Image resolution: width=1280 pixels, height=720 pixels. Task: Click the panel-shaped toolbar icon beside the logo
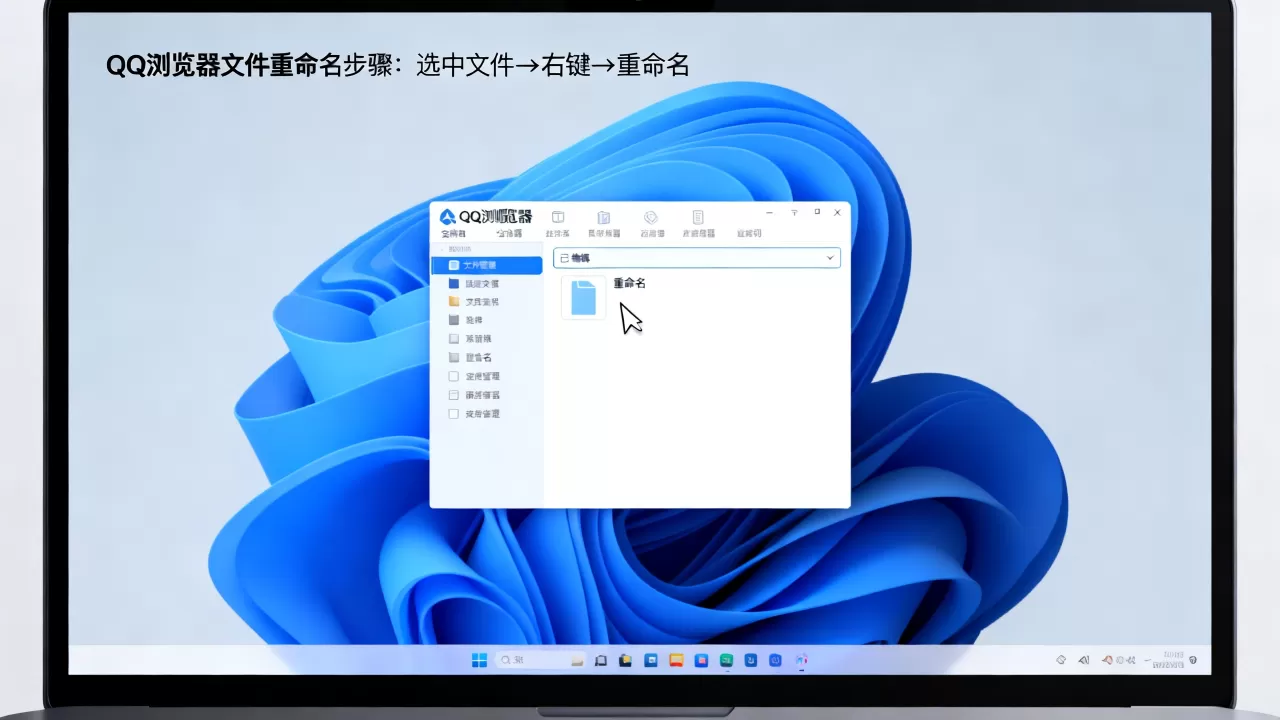tap(558, 217)
